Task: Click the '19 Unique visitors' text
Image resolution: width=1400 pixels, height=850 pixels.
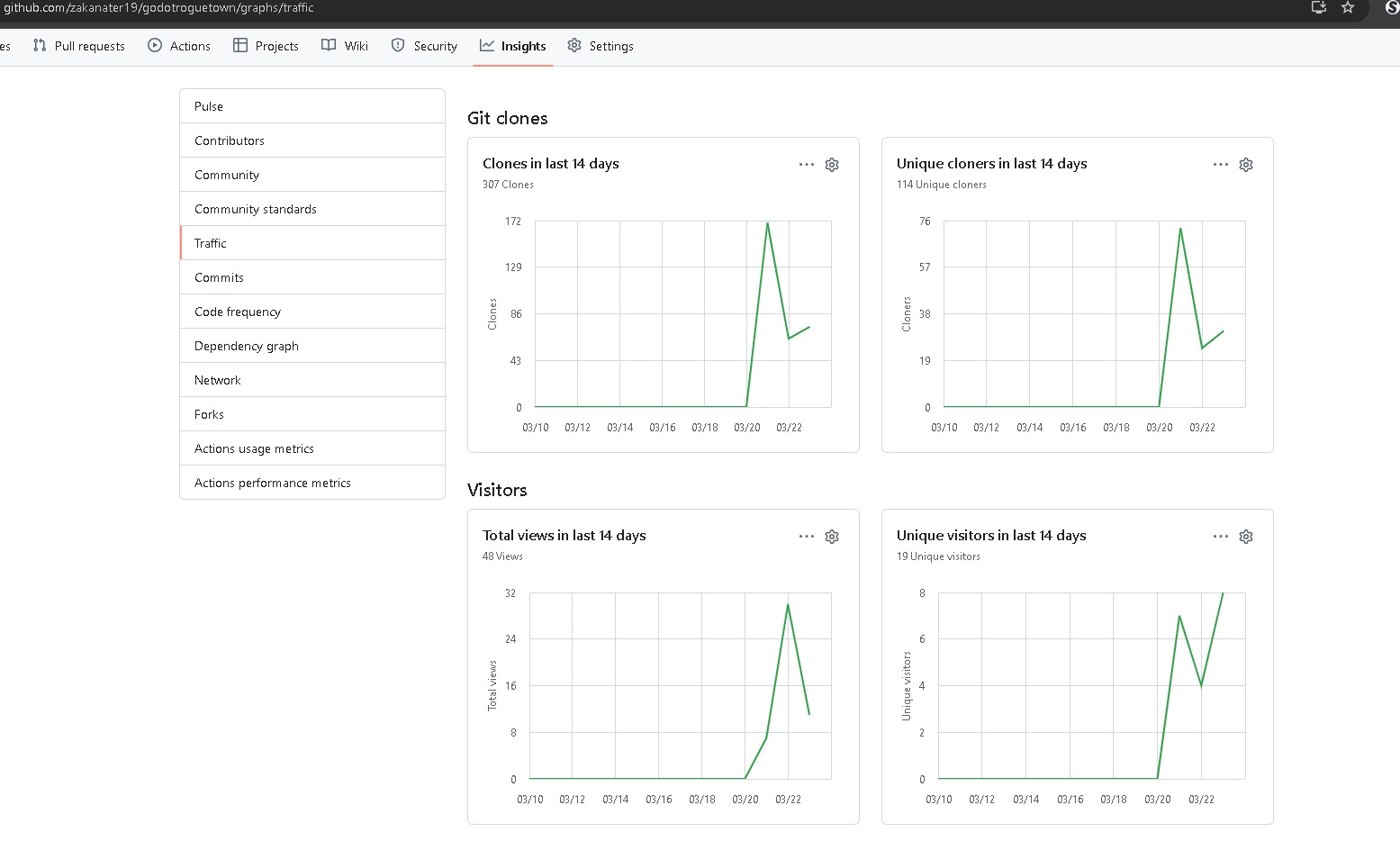Action: [x=938, y=556]
